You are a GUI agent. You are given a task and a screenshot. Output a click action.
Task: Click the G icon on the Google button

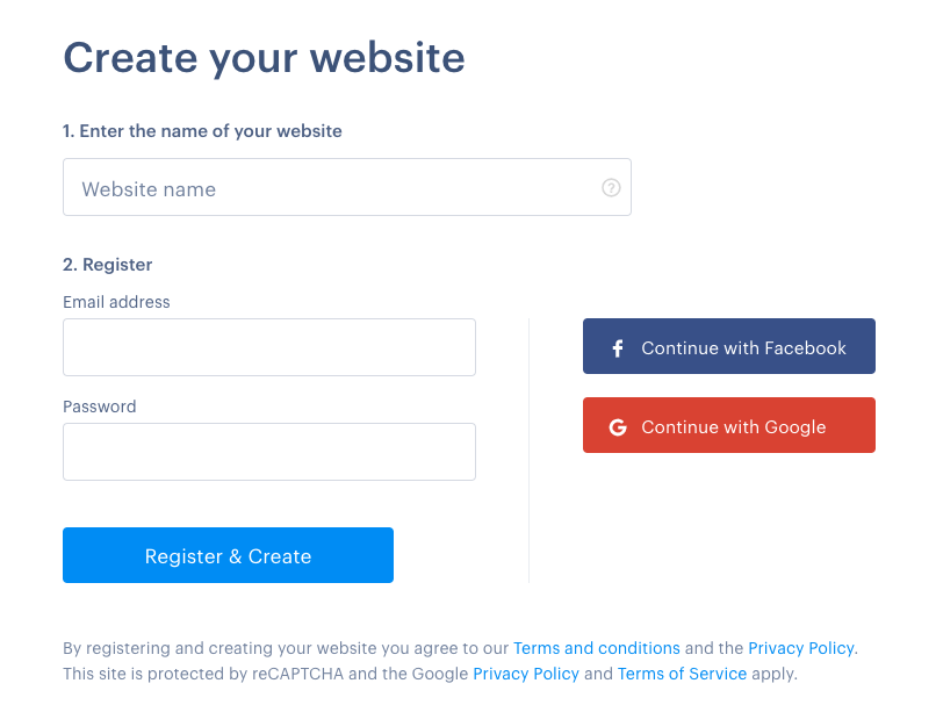coord(617,426)
